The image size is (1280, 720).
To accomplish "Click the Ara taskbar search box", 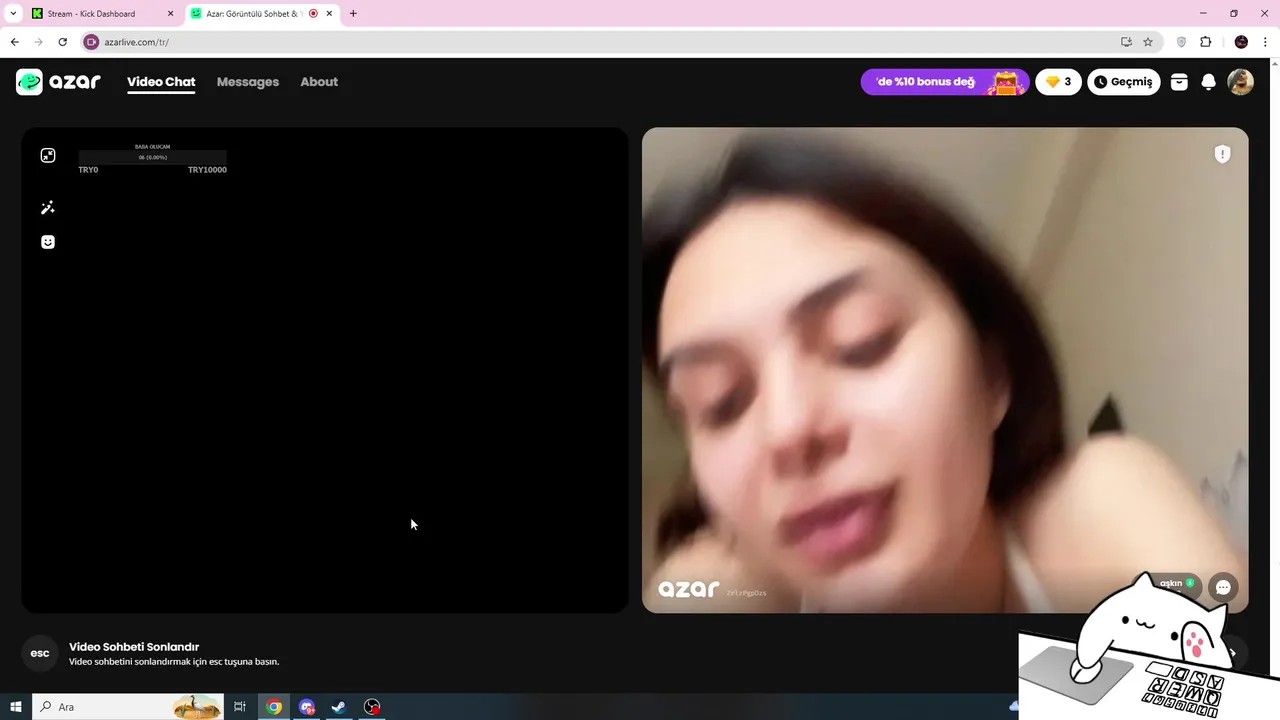I will pos(128,707).
